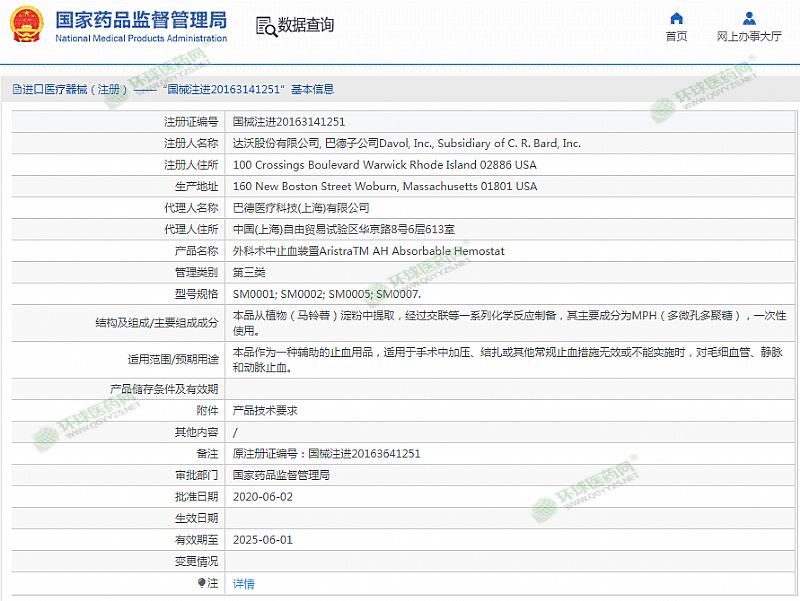Click the agent name 巴德医疗科技(上海)有限公司
The width and height of the screenshot is (800, 601).
coord(301,208)
